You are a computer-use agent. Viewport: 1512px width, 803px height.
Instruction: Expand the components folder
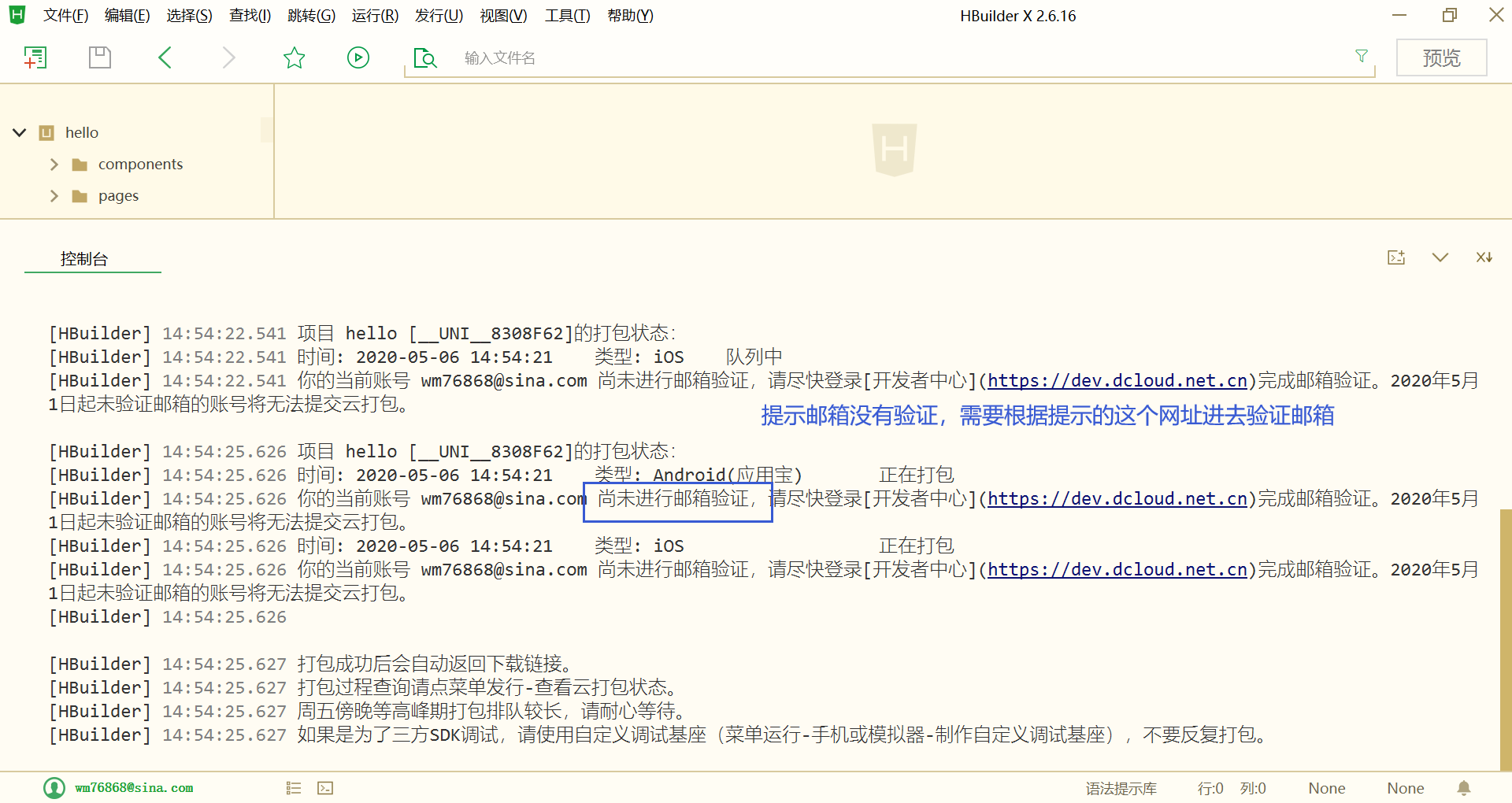pyautogui.click(x=54, y=165)
